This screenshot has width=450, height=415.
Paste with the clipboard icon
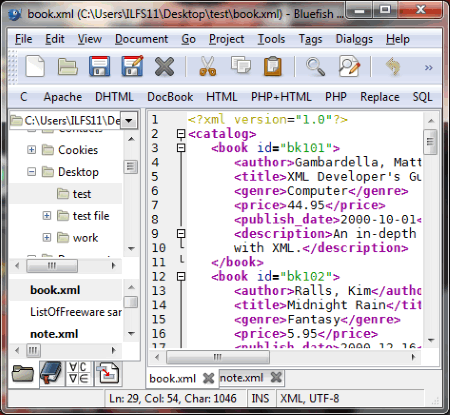click(x=273, y=66)
